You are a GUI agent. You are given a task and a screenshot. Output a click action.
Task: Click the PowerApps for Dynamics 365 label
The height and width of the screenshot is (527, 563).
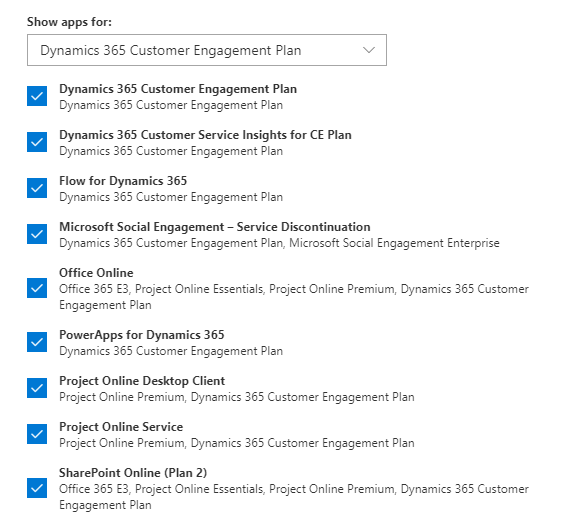click(x=142, y=335)
